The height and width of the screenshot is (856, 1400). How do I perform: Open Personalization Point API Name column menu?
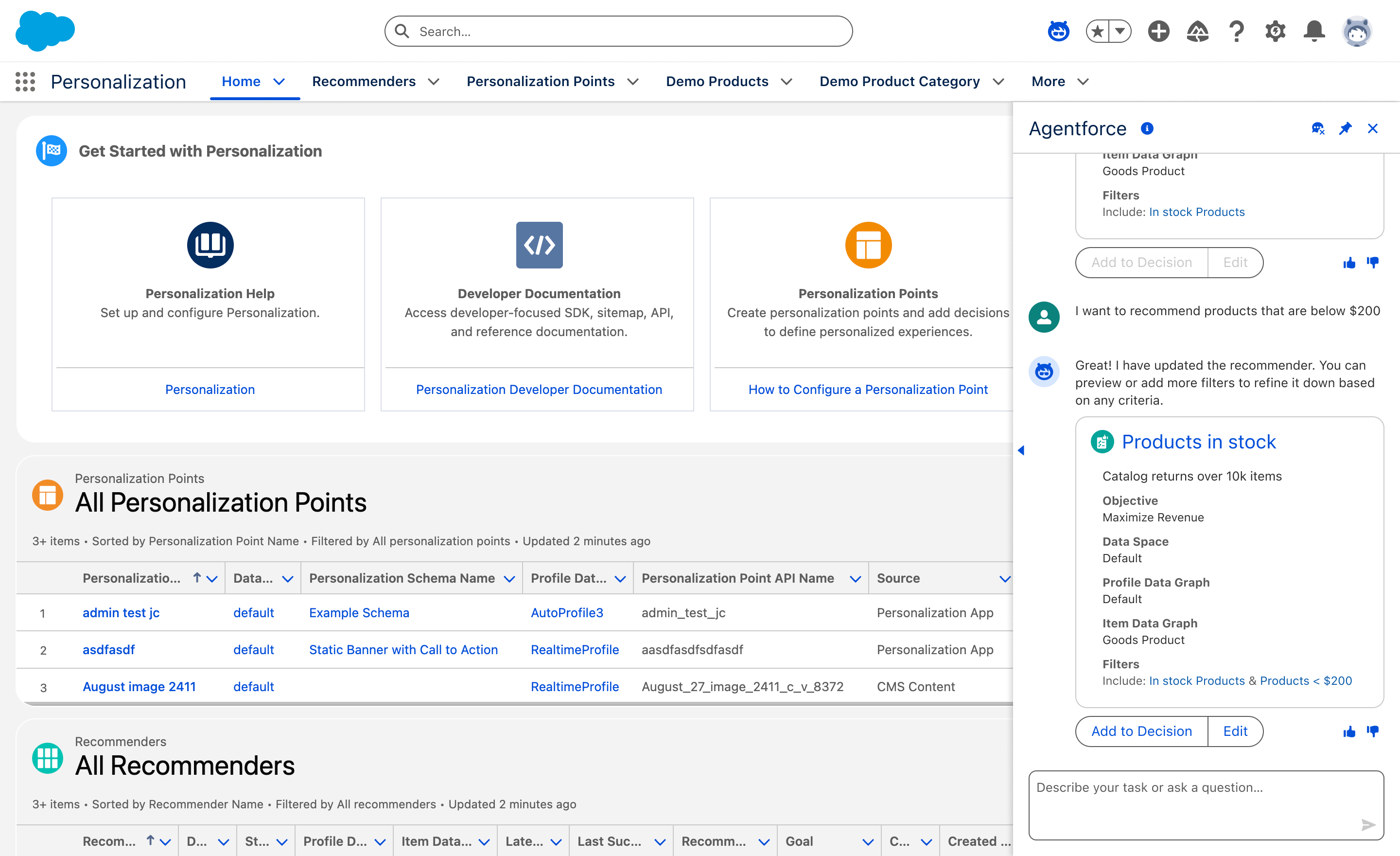[x=855, y=579]
